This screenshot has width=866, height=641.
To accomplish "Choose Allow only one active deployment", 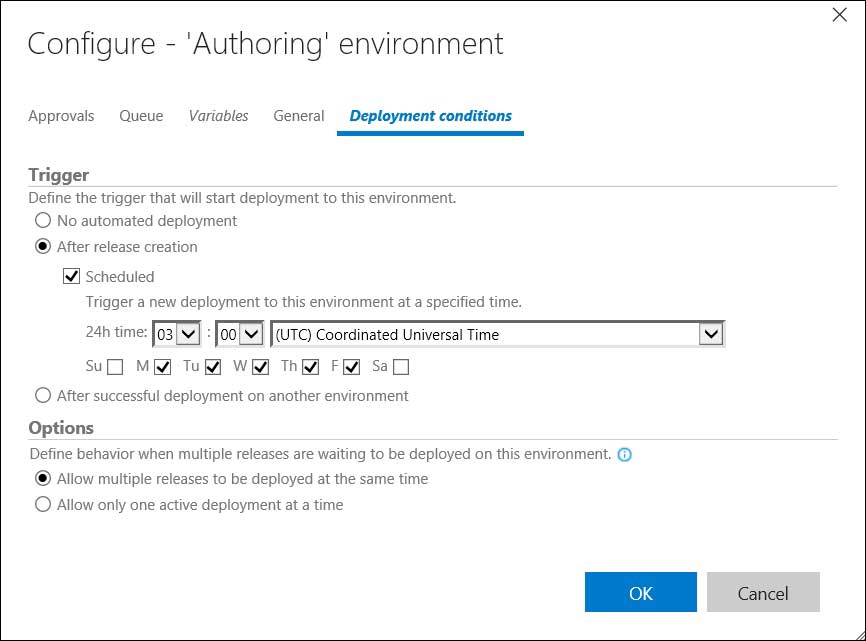I will [43, 505].
